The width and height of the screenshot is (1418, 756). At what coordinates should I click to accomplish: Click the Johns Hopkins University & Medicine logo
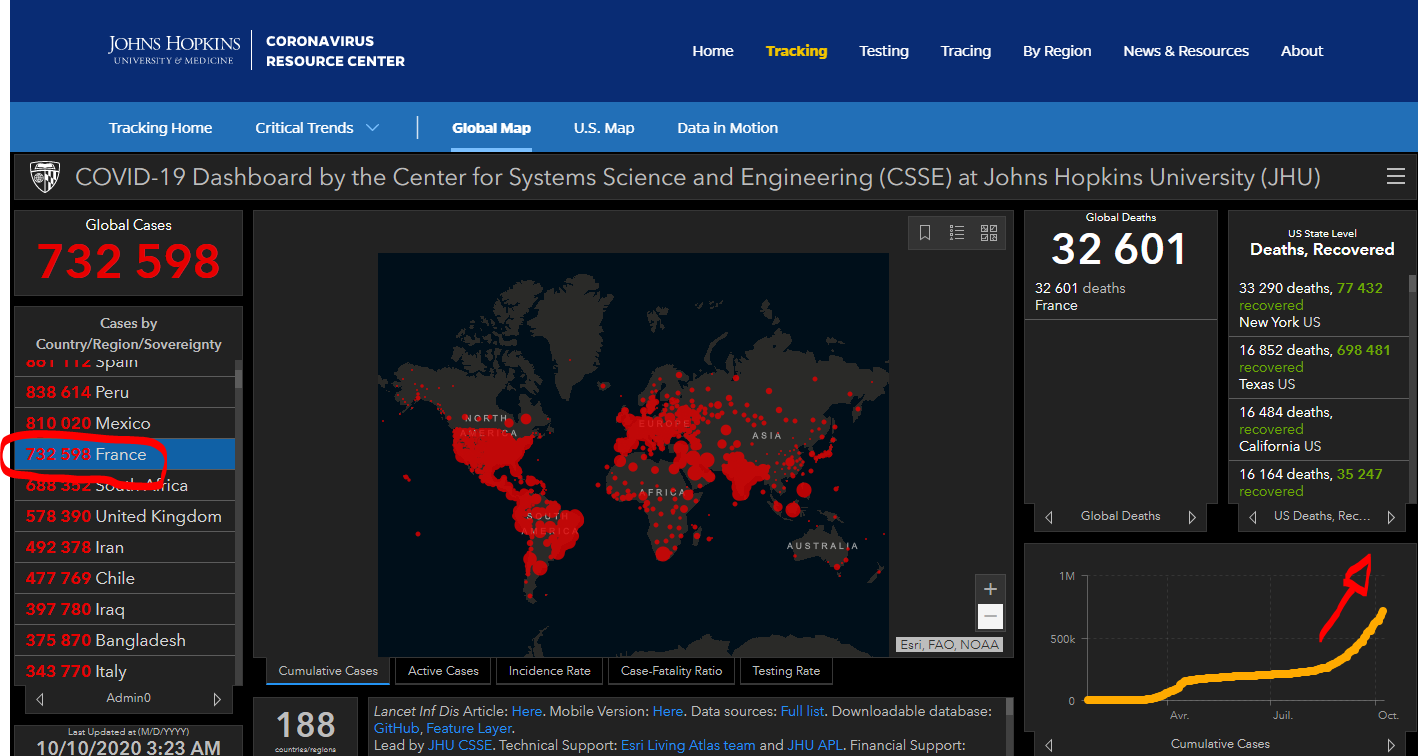point(174,50)
